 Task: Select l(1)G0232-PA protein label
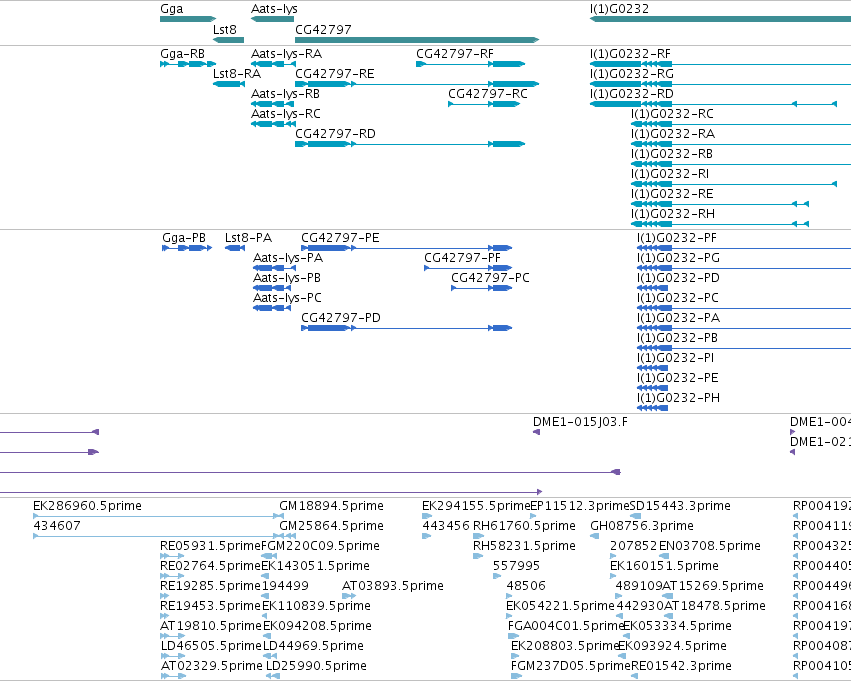678,319
